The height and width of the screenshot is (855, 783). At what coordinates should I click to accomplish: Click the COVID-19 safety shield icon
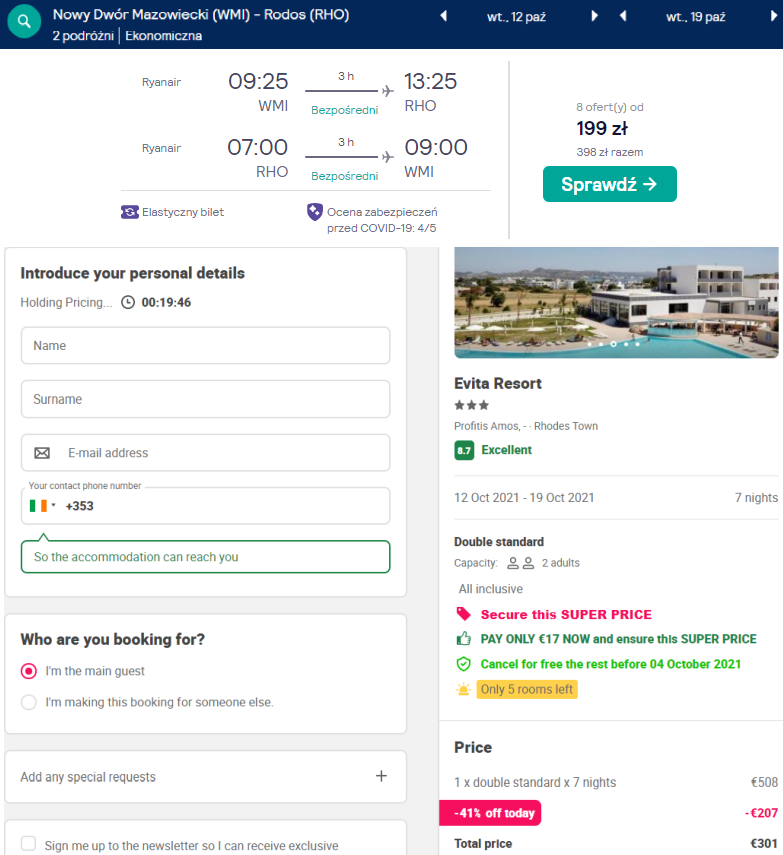click(x=315, y=212)
